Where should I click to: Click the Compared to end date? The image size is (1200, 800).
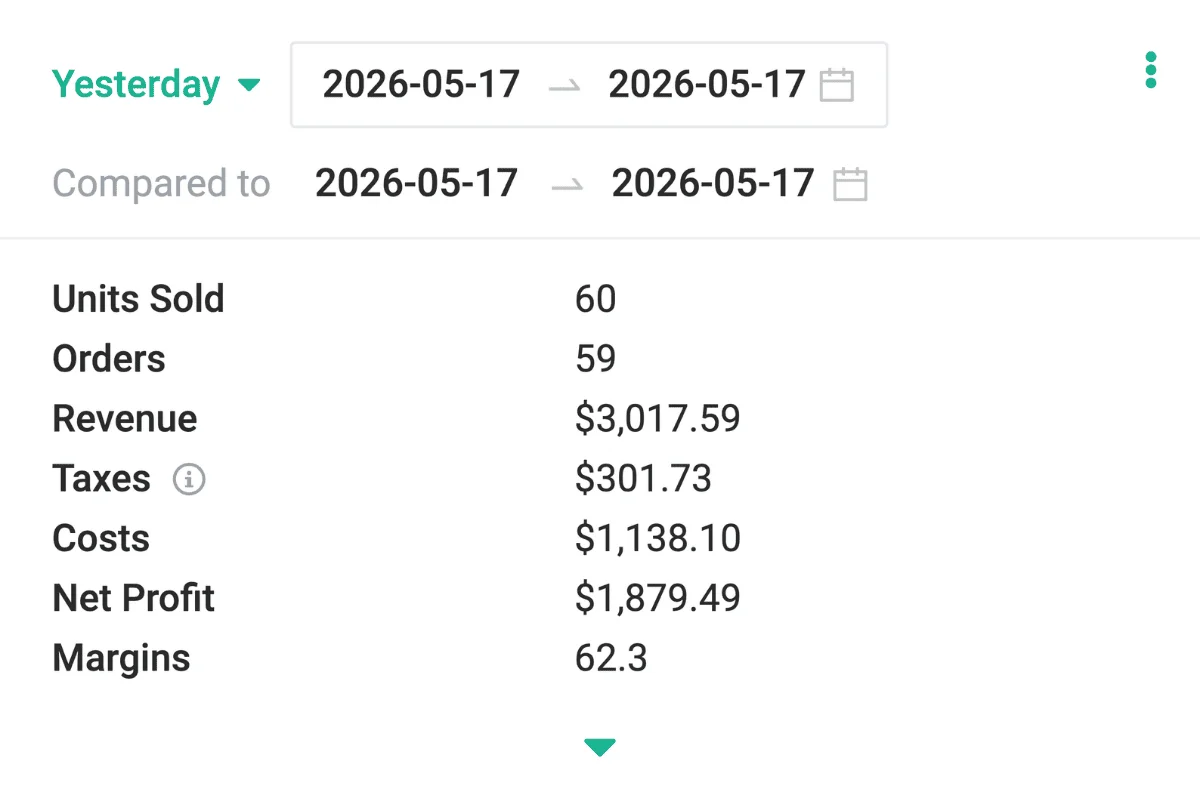713,184
